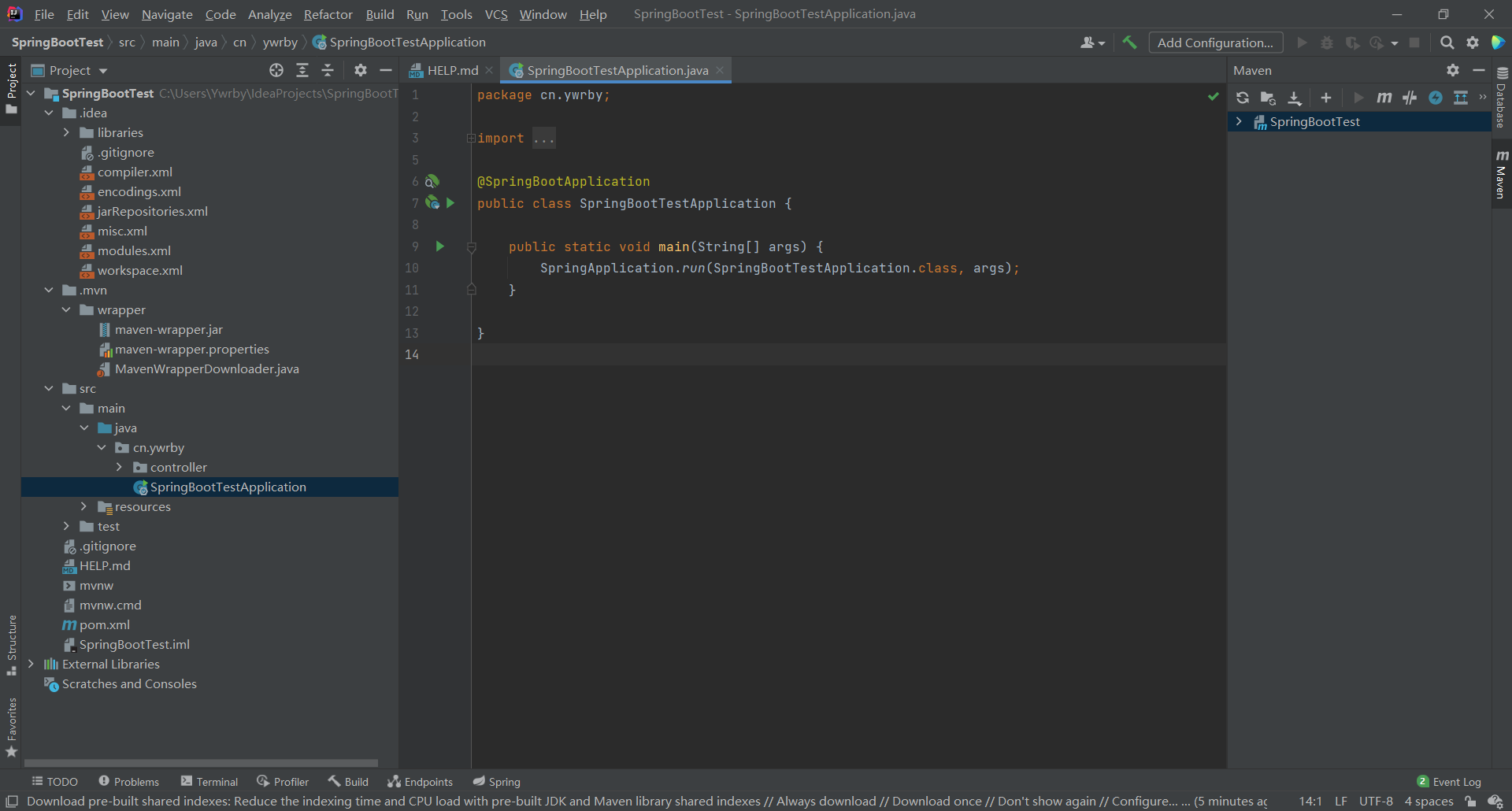Viewport: 1512px width, 811px height.
Task: Select pom.xml in project tree
Action: pos(105,624)
